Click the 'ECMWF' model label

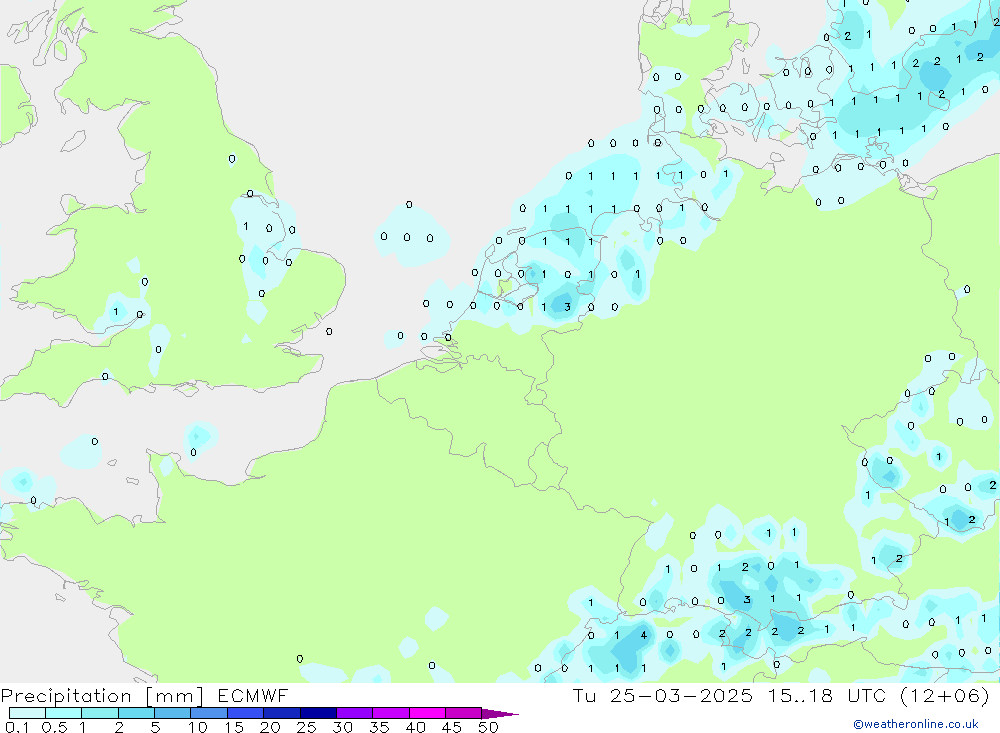click(x=253, y=695)
